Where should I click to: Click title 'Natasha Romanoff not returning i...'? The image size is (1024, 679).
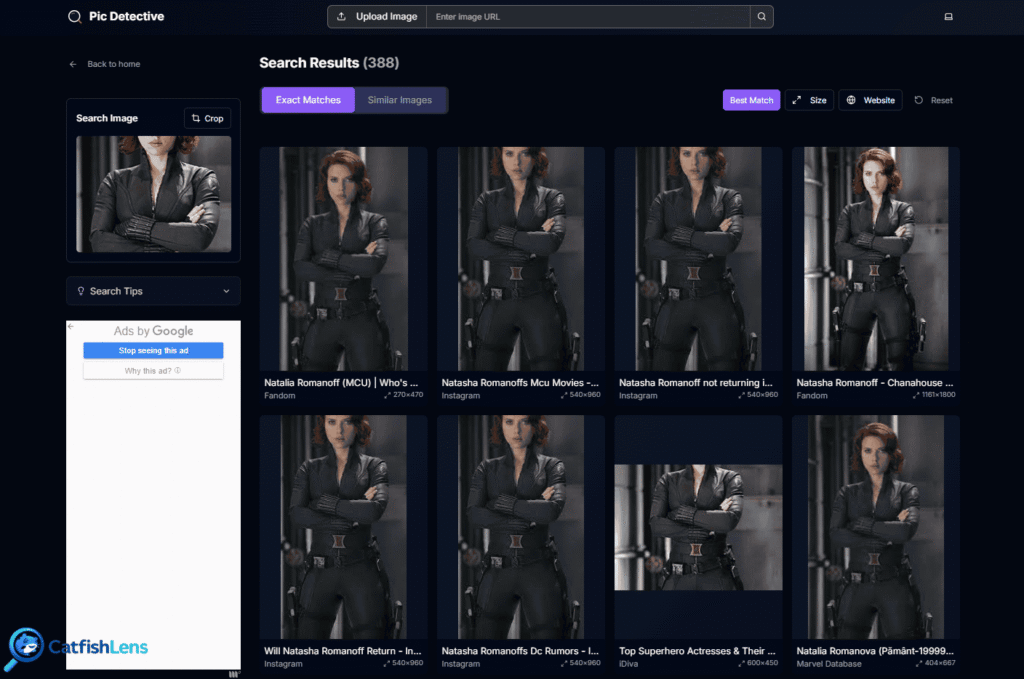(x=696, y=383)
